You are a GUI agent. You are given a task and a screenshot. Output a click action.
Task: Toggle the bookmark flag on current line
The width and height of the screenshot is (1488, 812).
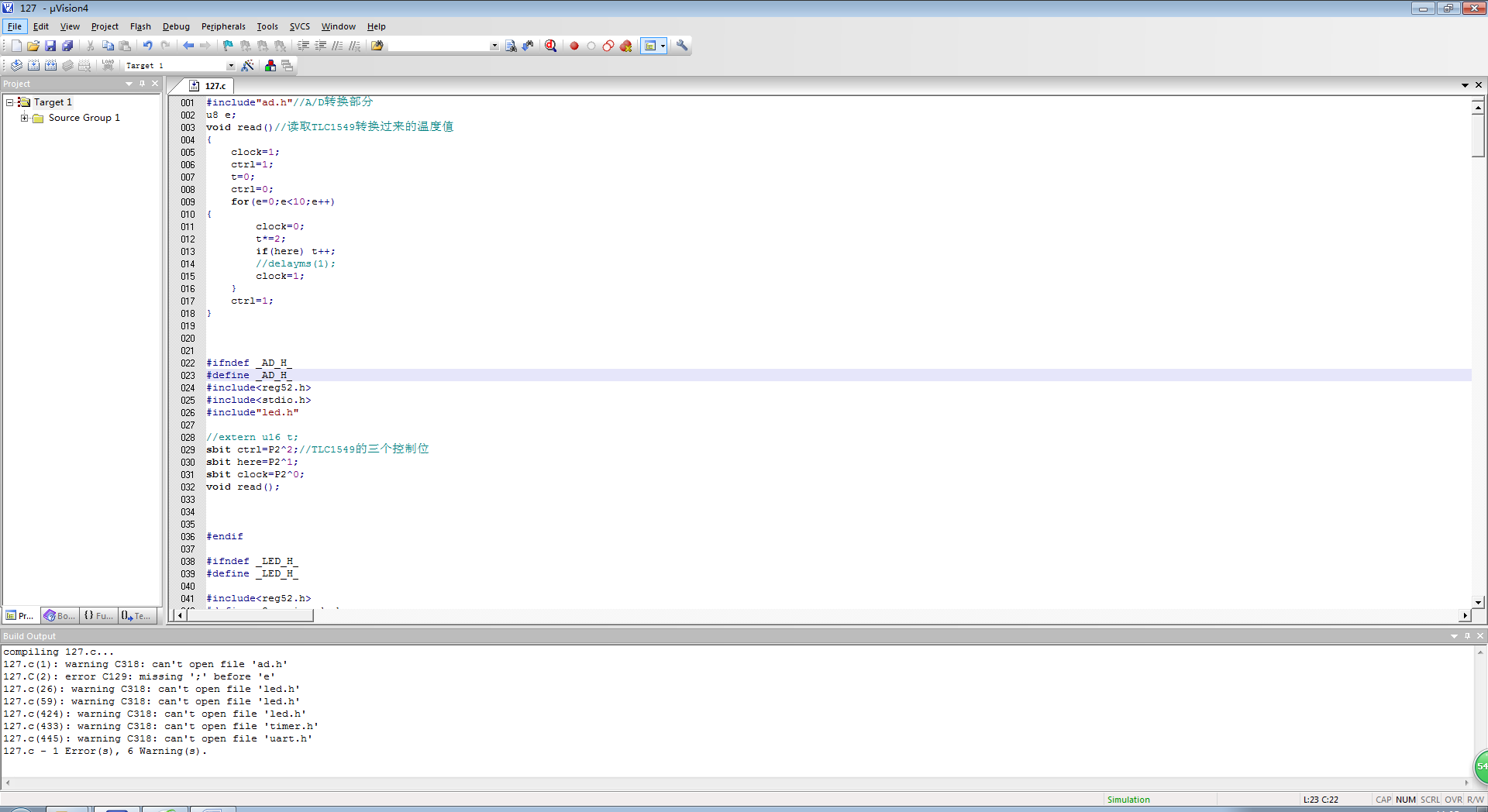228,46
